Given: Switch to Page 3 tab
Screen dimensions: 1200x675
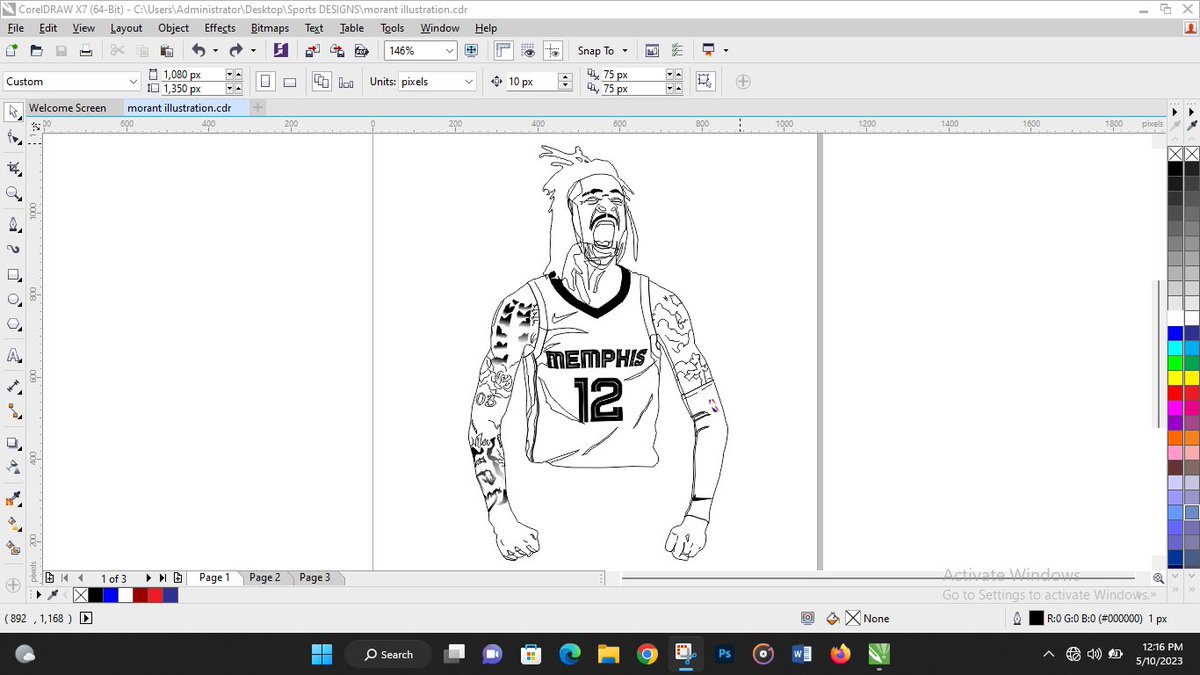Looking at the screenshot, I should 314,577.
